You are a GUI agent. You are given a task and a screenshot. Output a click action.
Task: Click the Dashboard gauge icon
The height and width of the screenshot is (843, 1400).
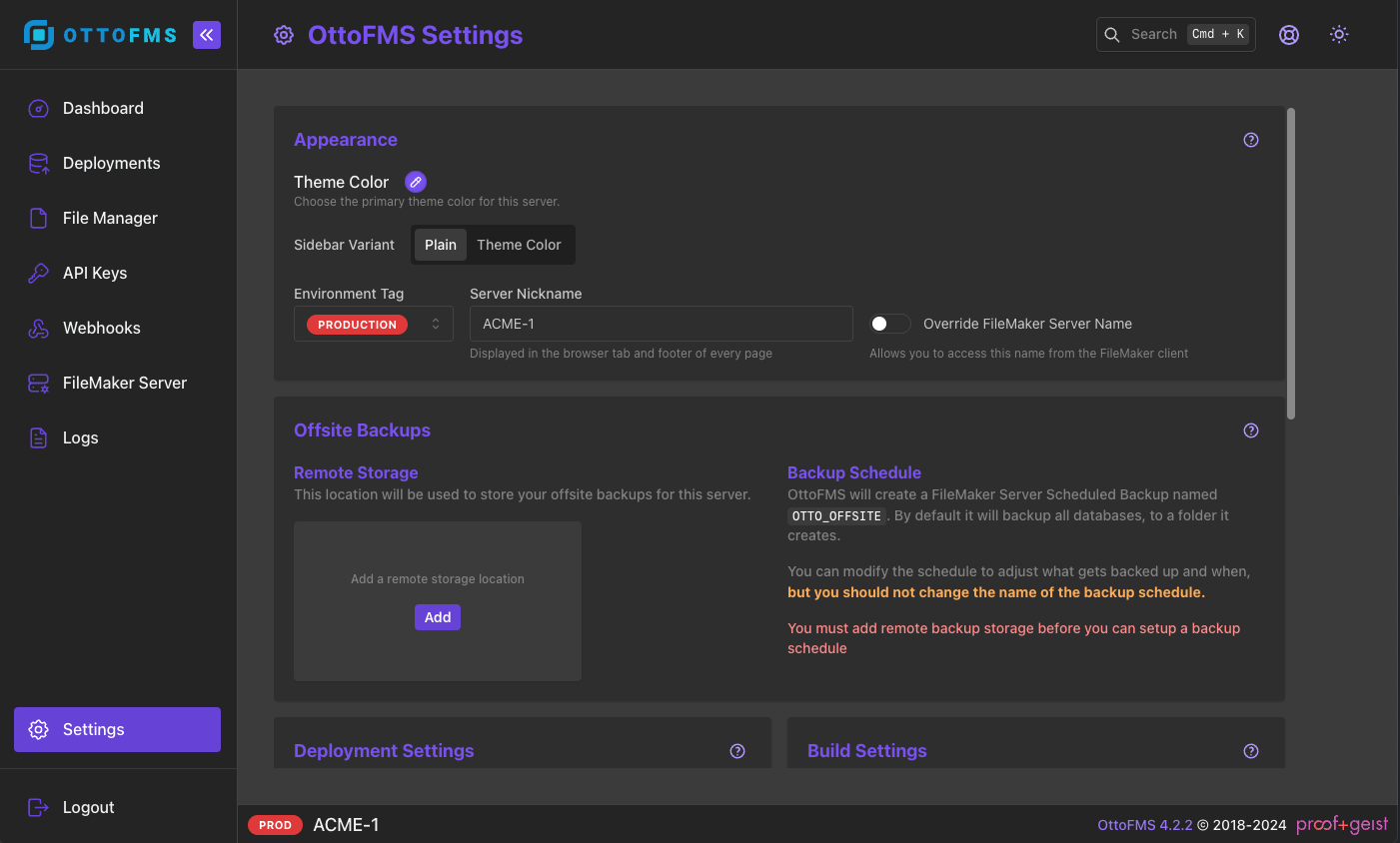pyautogui.click(x=39, y=108)
